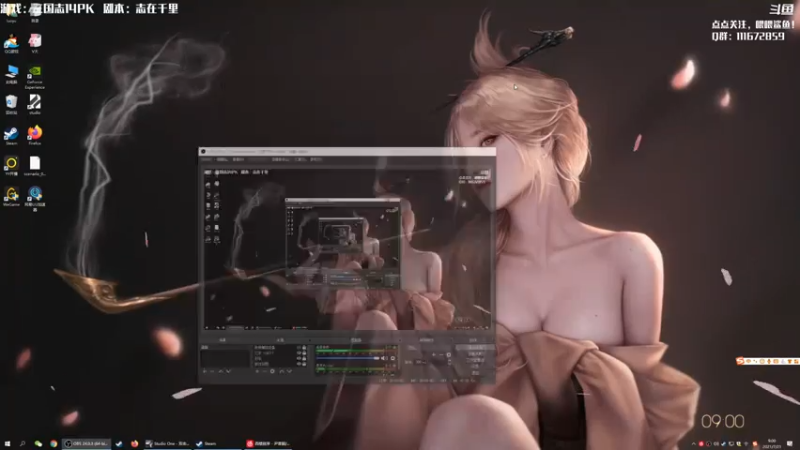Click the streaming button in OBS Controls
Viewport: 800px width, 450px height.
coord(474,347)
